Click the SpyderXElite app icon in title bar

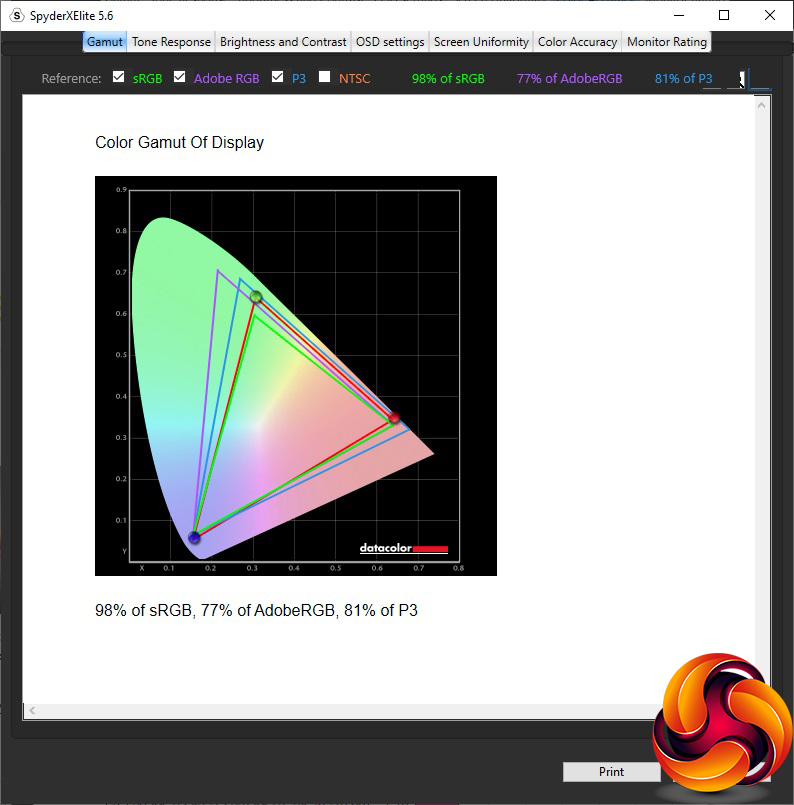click(17, 15)
